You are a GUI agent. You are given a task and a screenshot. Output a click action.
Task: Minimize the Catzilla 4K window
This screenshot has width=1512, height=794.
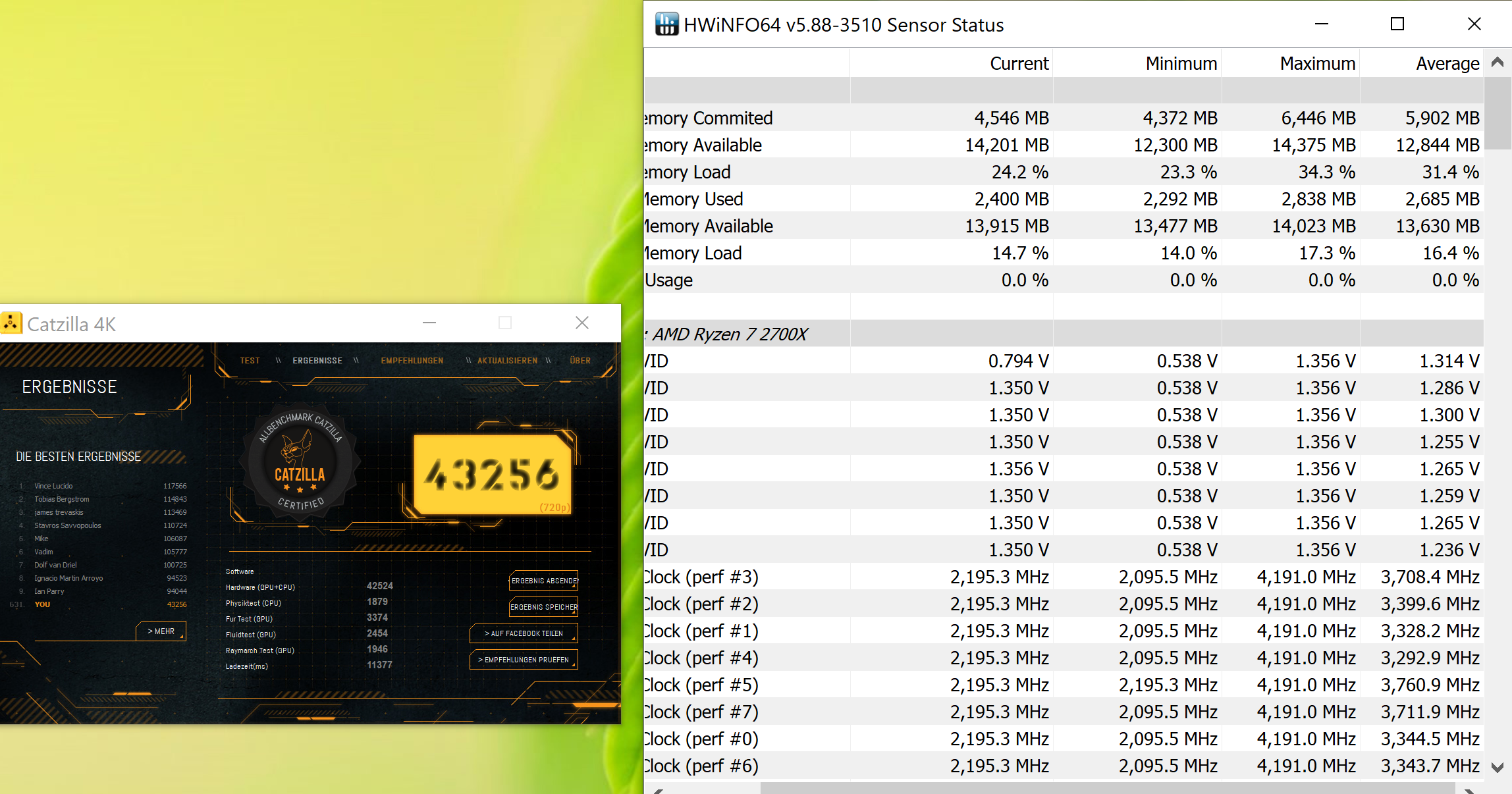pyautogui.click(x=429, y=323)
